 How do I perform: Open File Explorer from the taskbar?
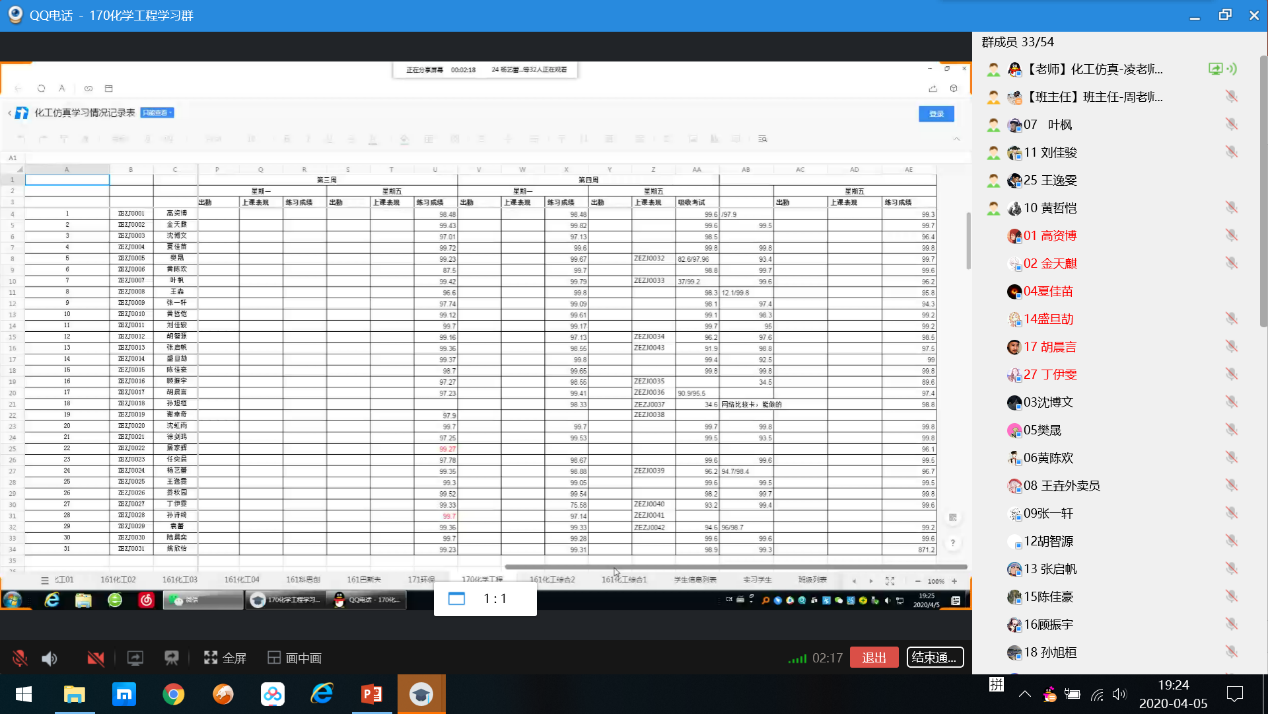tap(75, 693)
